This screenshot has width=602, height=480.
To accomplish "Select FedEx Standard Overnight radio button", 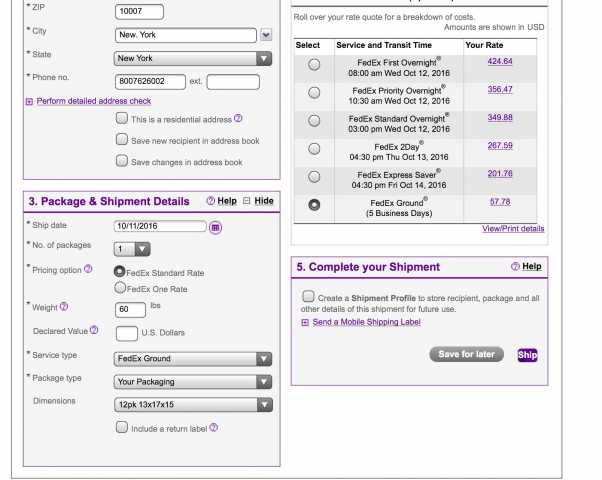I will (314, 121).
